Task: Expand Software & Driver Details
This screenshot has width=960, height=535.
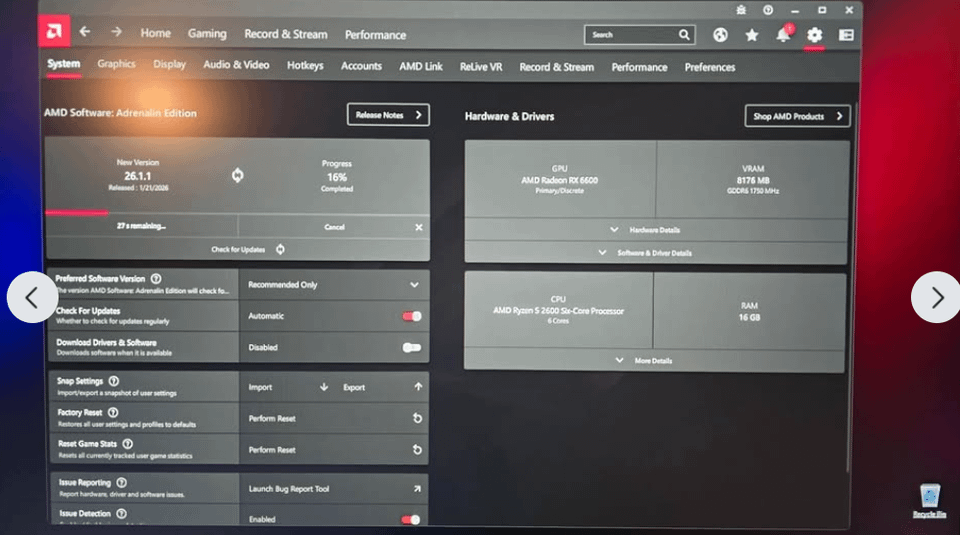Action: [656, 253]
